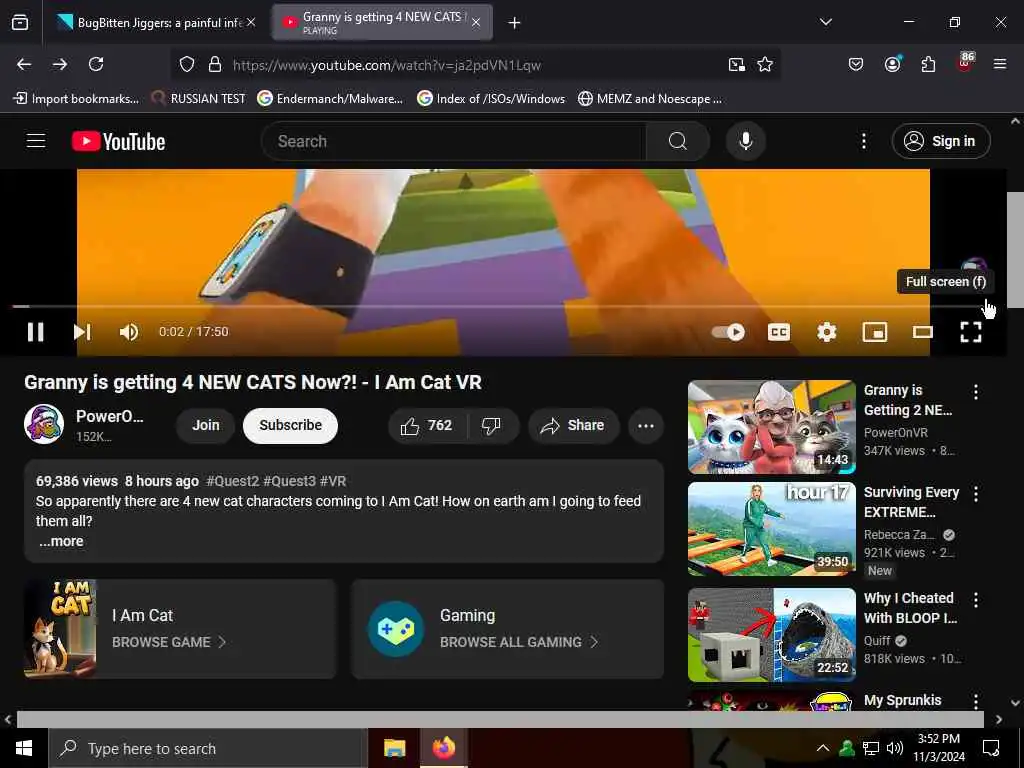Open menu for 'Surviving Every EXTREME' video
This screenshot has height=768, width=1024.
(x=976, y=494)
